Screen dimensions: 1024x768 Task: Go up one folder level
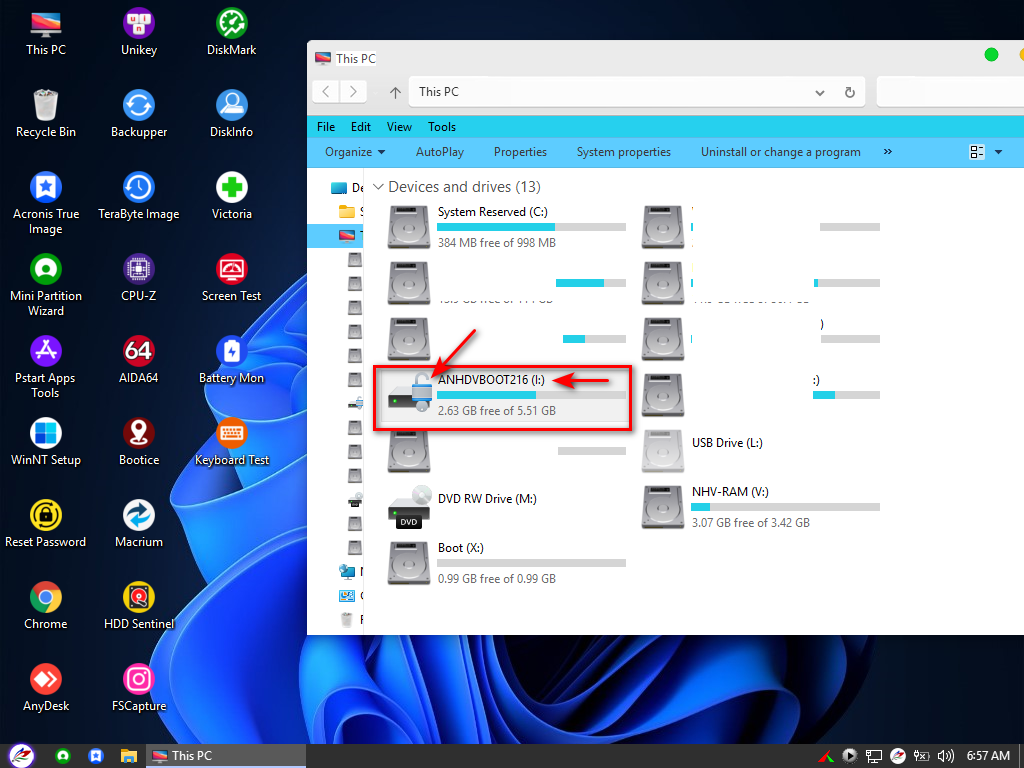(x=395, y=92)
